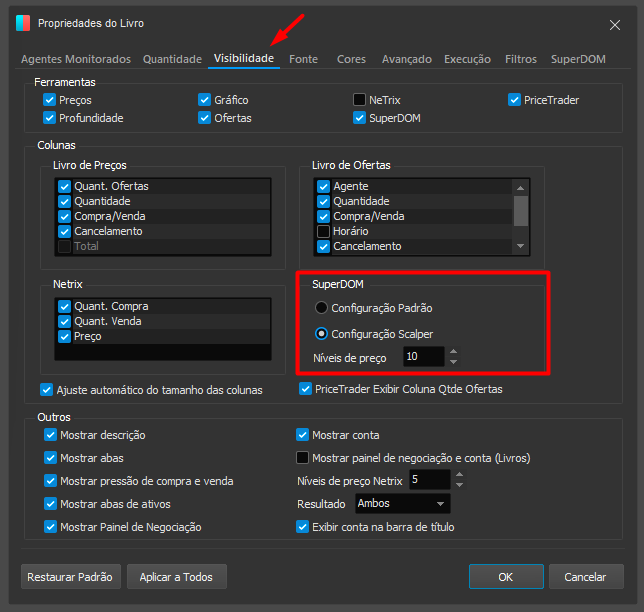Toggle Quant. Venda in Netrix list
This screenshot has width=644, height=612.
click(x=64, y=321)
